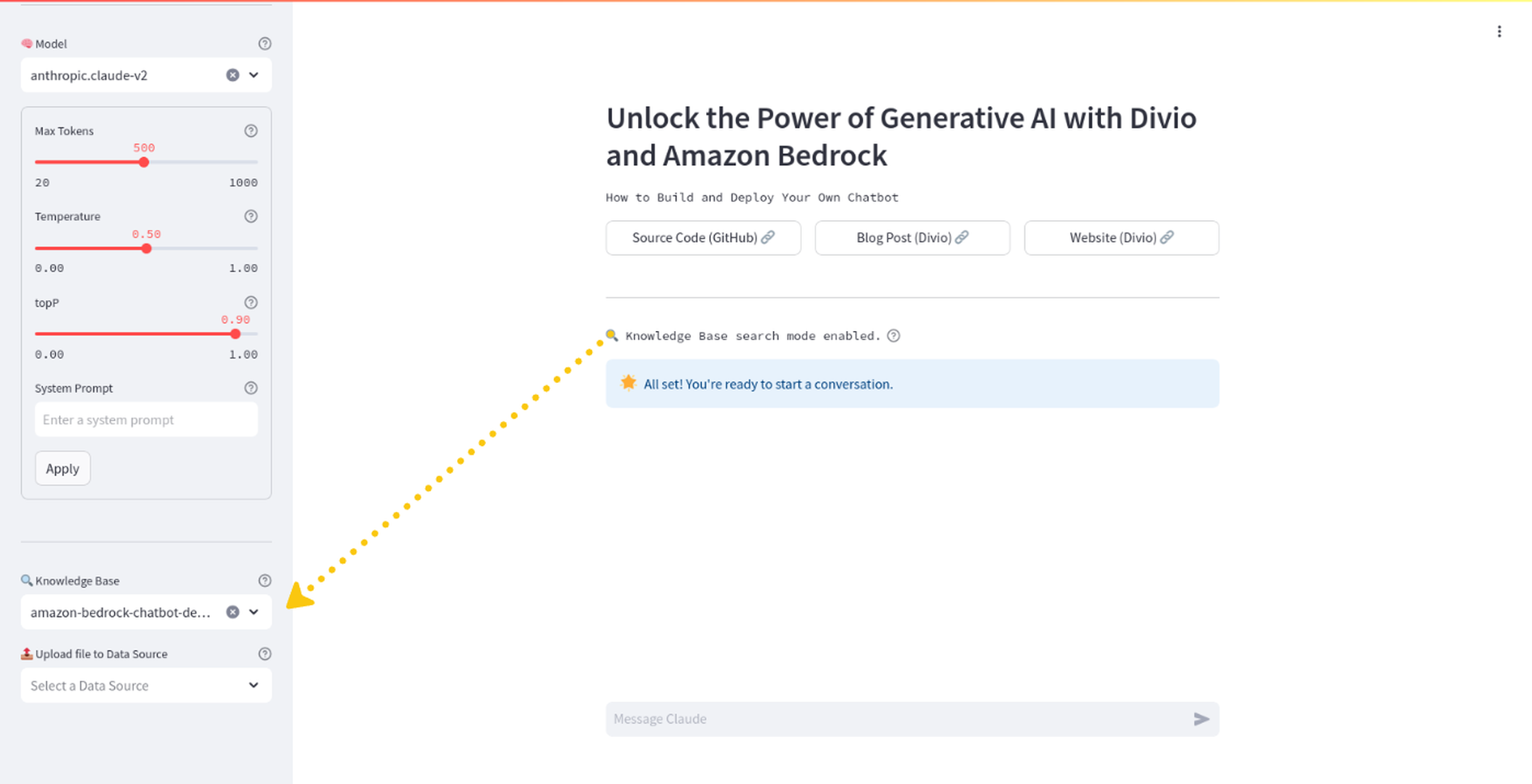This screenshot has width=1532, height=784.
Task: Open the Source Code (GitHub) link
Action: tap(703, 238)
